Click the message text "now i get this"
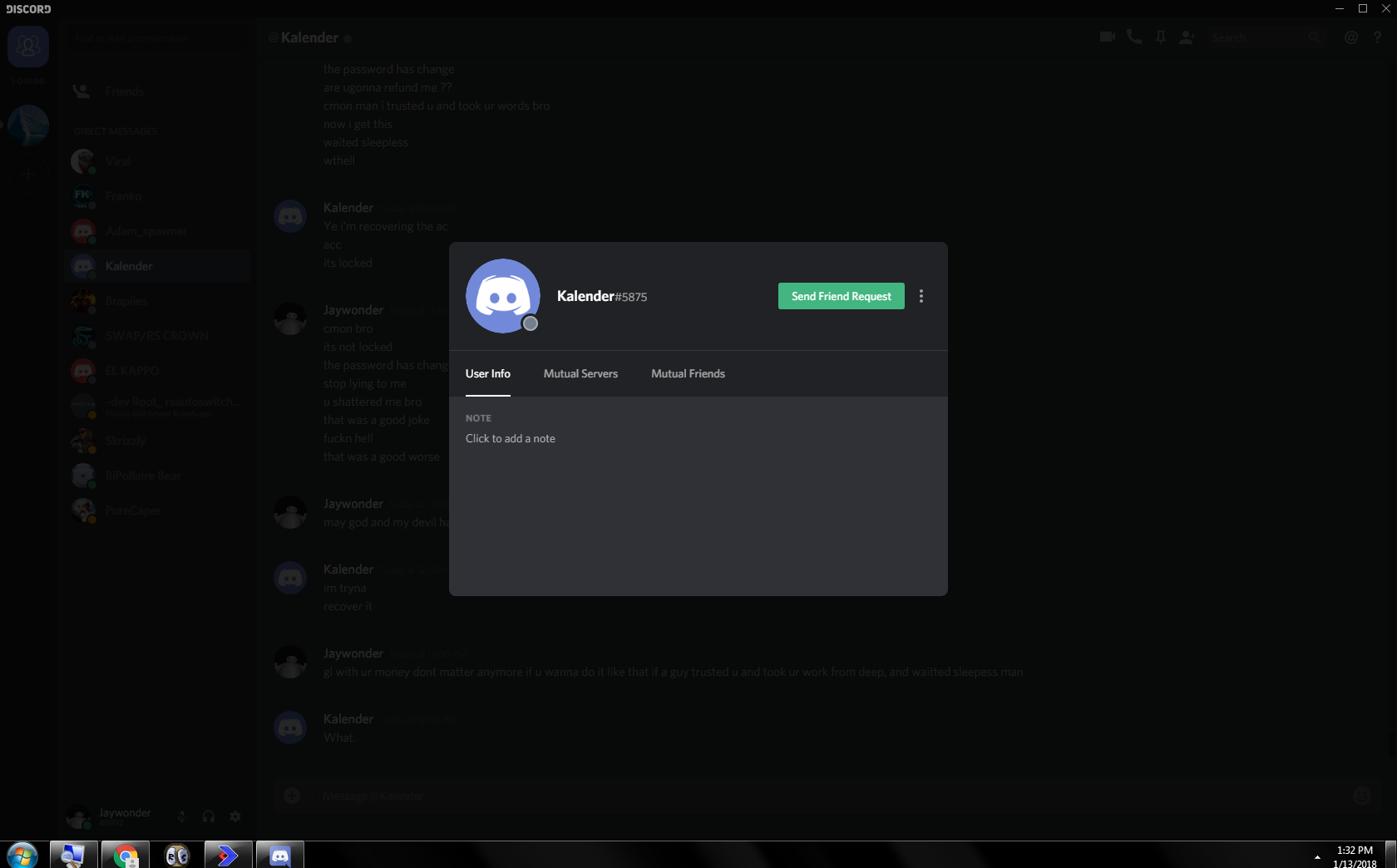 358,124
